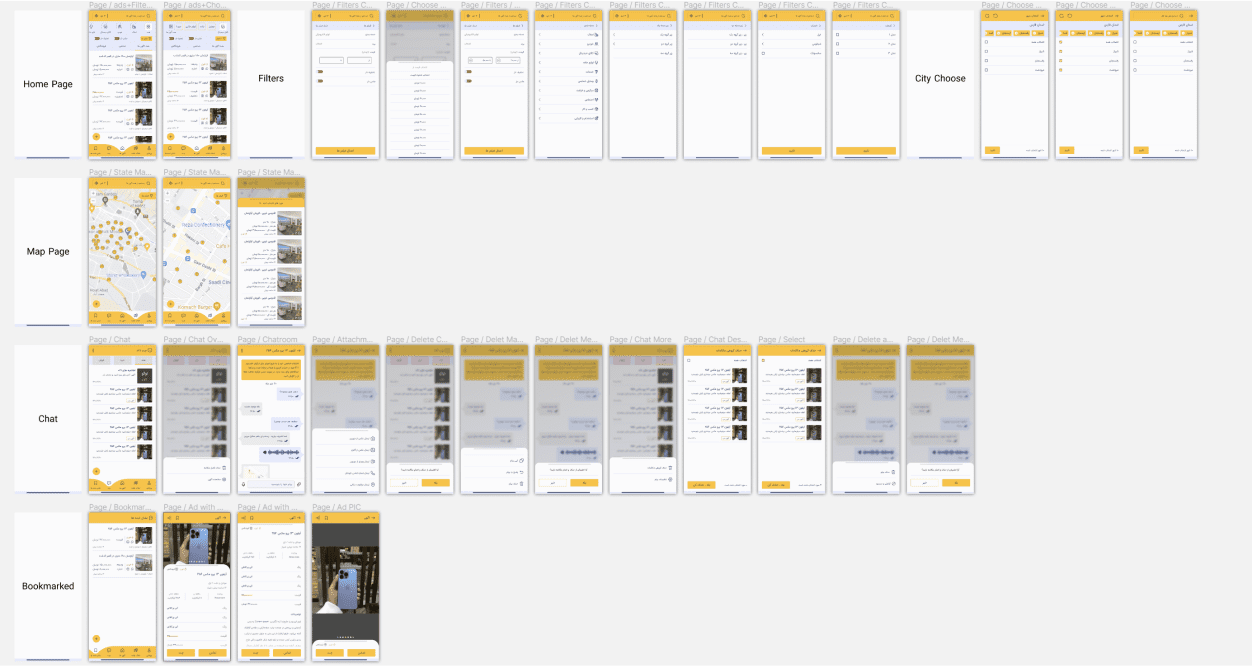Select the Page / Ad PIC frame title
1252x666 pixels.
[x=335, y=507]
